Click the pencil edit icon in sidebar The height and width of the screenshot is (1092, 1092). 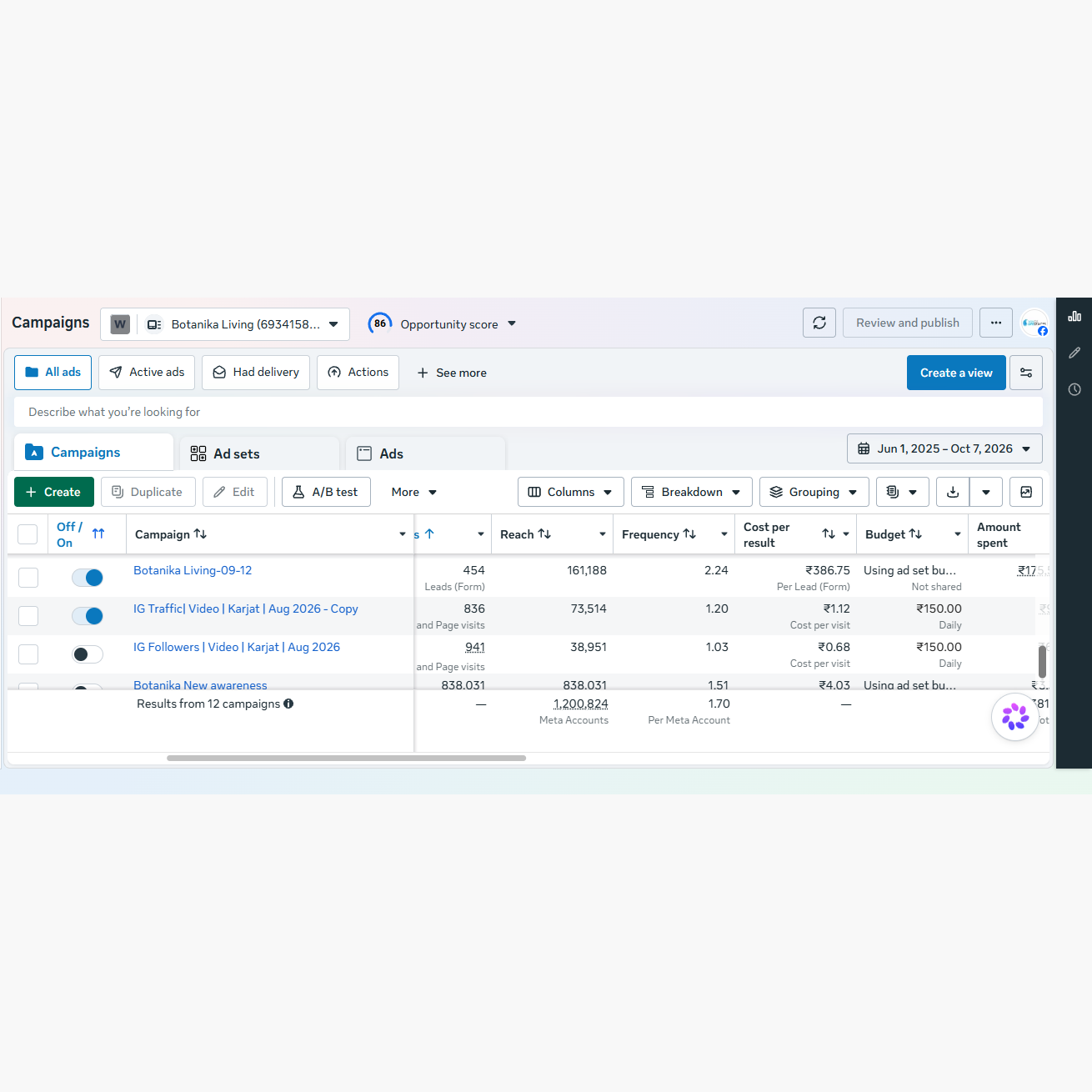pos(1074,353)
